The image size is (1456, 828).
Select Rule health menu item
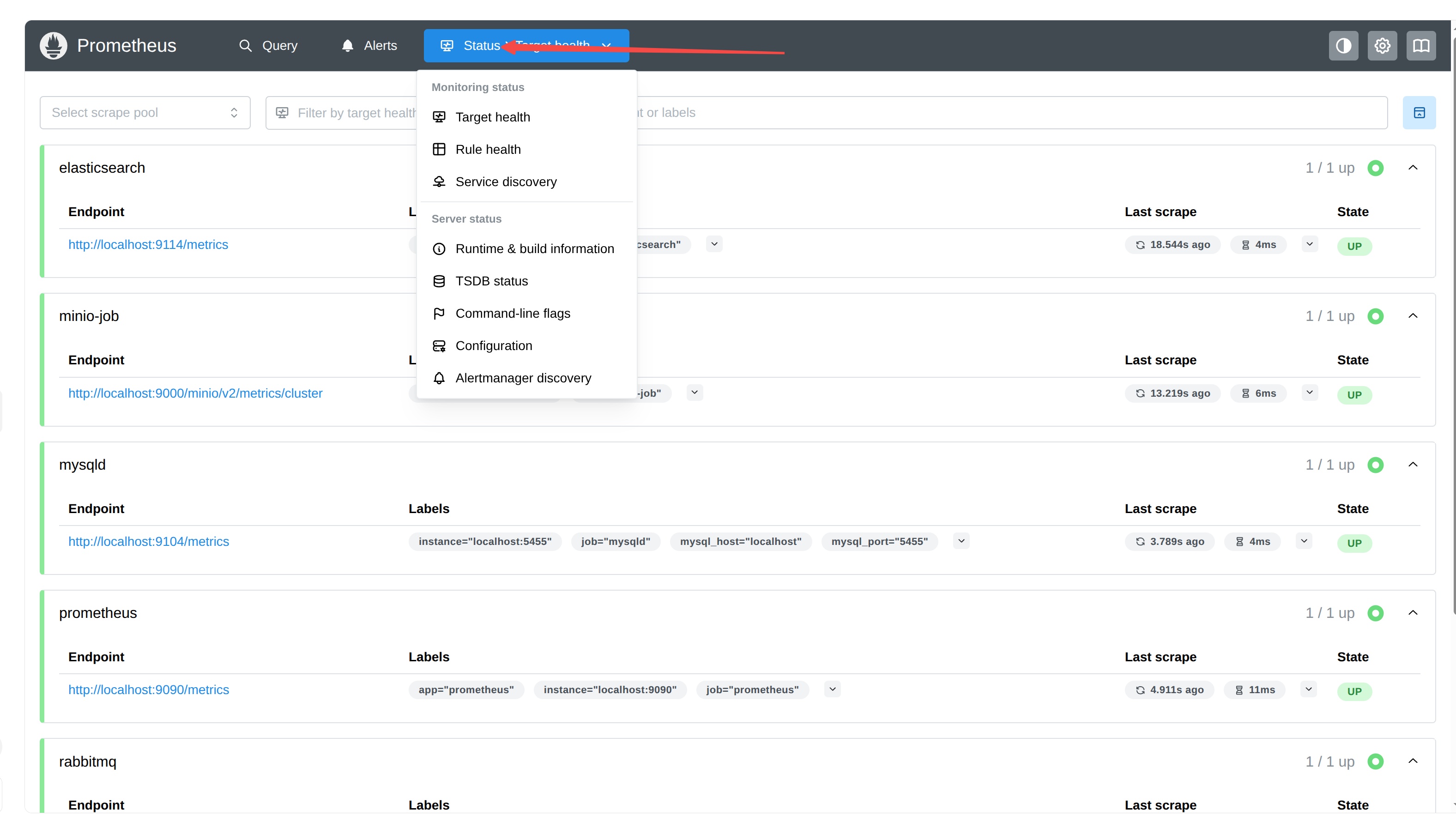pos(526,150)
